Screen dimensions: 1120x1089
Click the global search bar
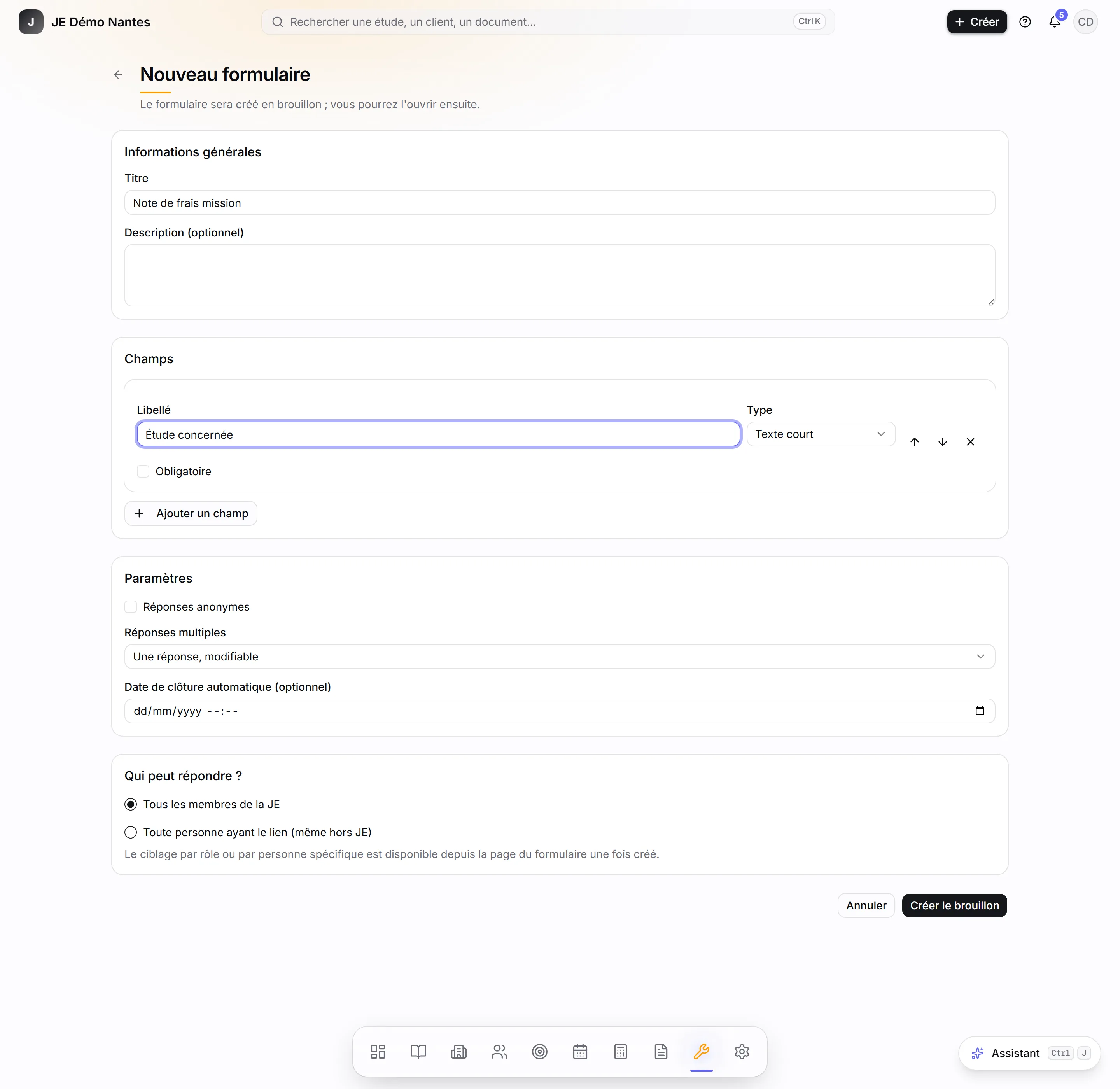click(548, 22)
